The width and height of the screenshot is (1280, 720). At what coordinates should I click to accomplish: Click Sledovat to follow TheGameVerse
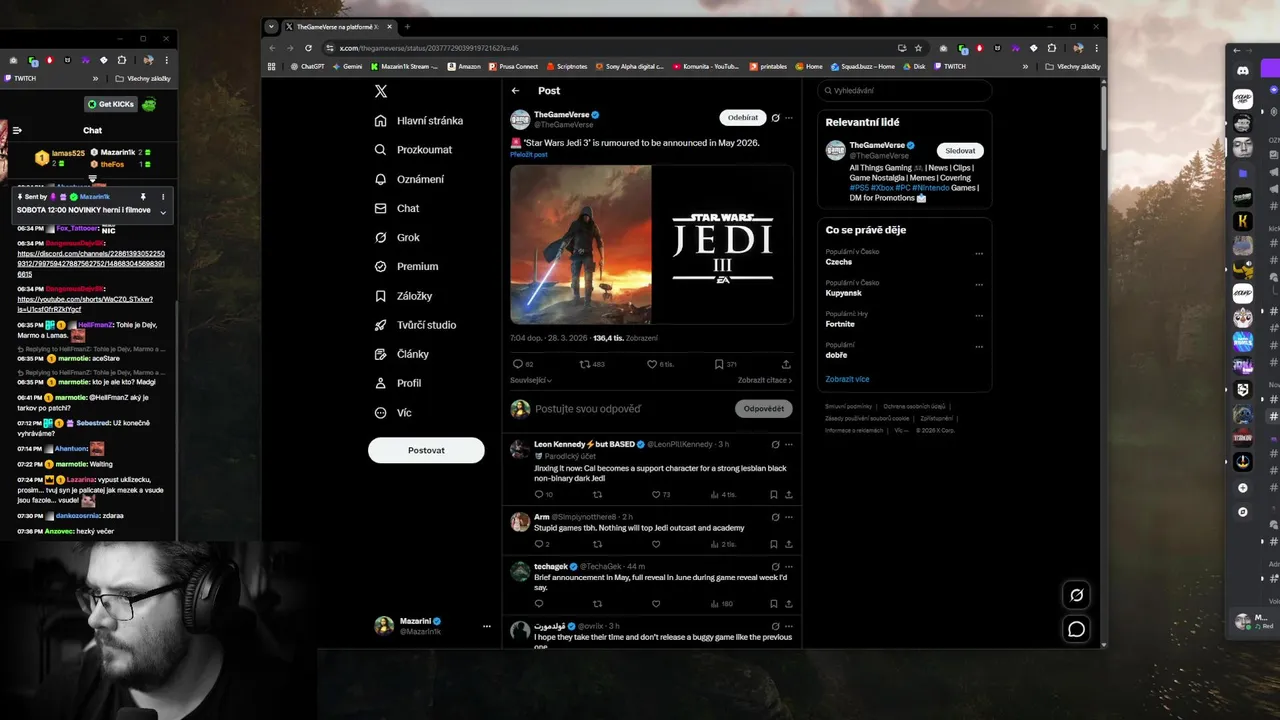[x=960, y=151]
